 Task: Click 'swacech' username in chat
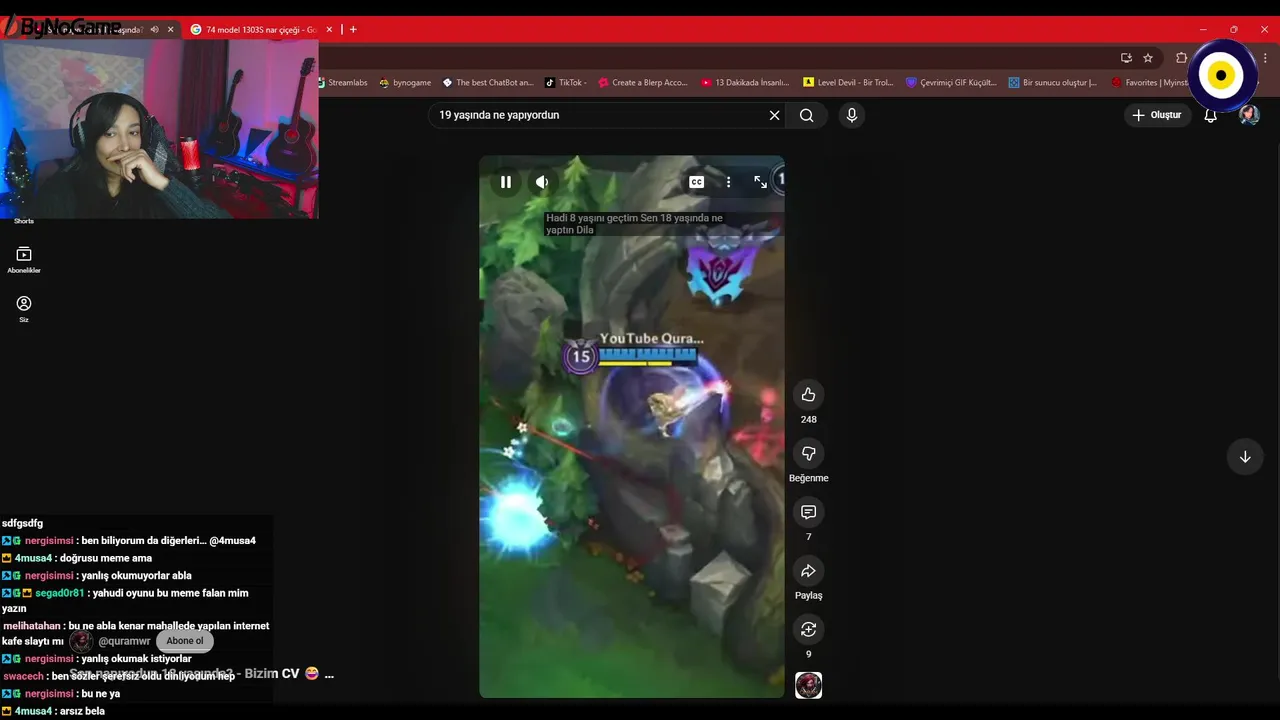tap(23, 677)
